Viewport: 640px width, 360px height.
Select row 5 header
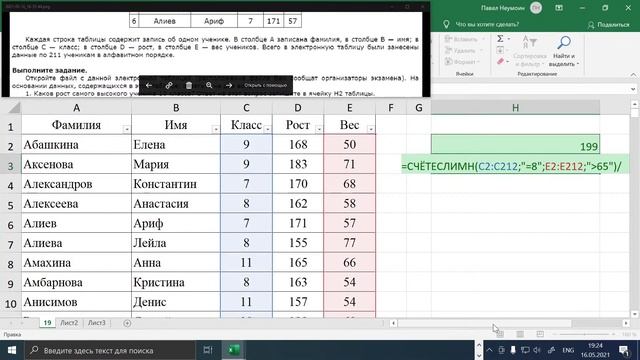11,204
